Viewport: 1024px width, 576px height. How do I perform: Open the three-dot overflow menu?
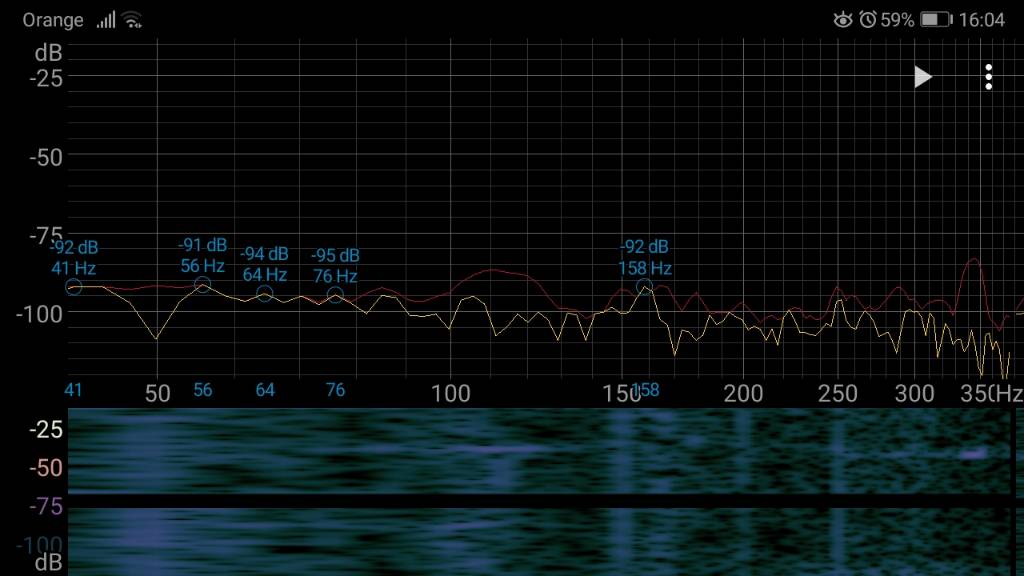[x=989, y=77]
